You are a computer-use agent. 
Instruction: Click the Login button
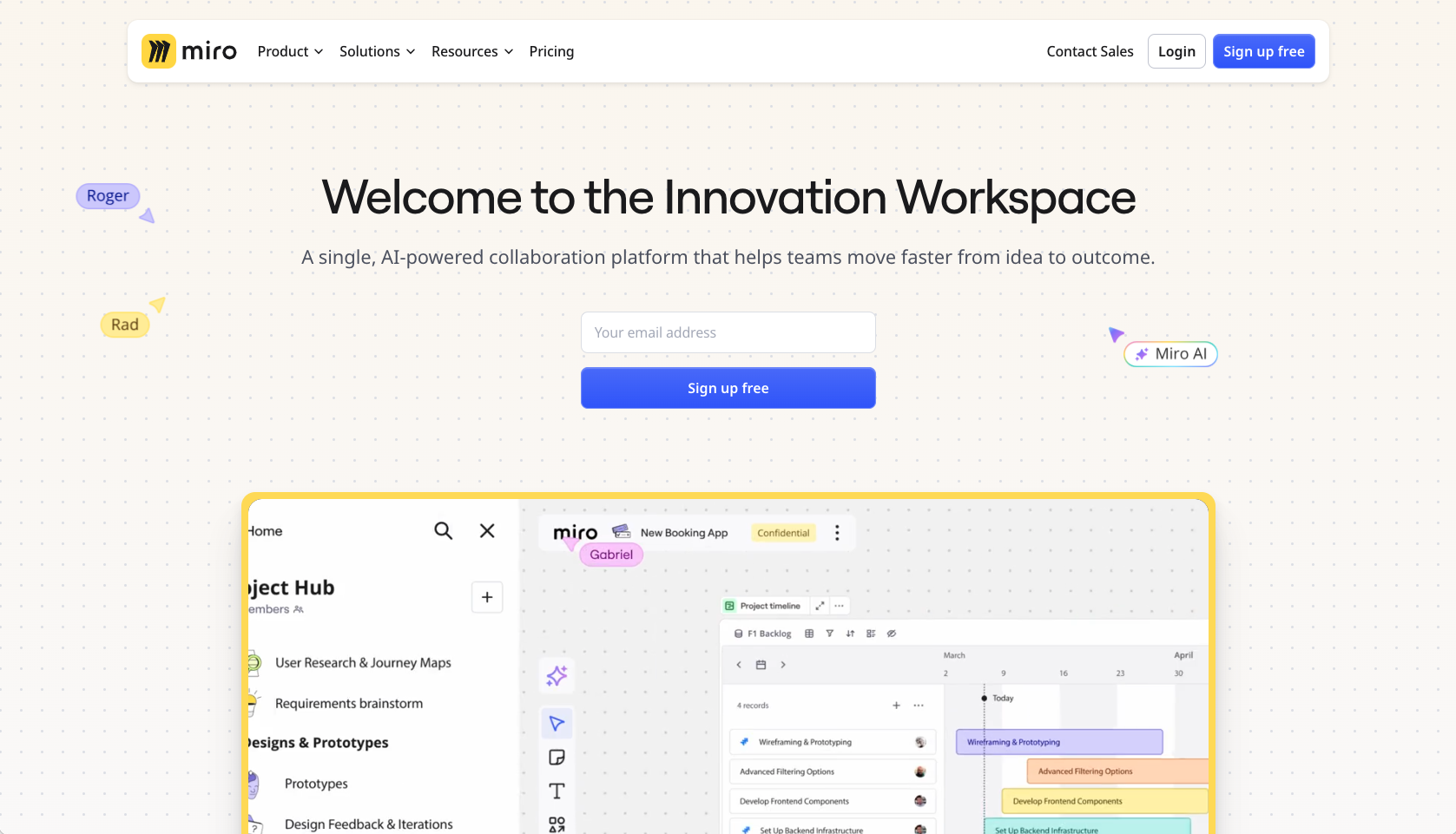point(1176,51)
